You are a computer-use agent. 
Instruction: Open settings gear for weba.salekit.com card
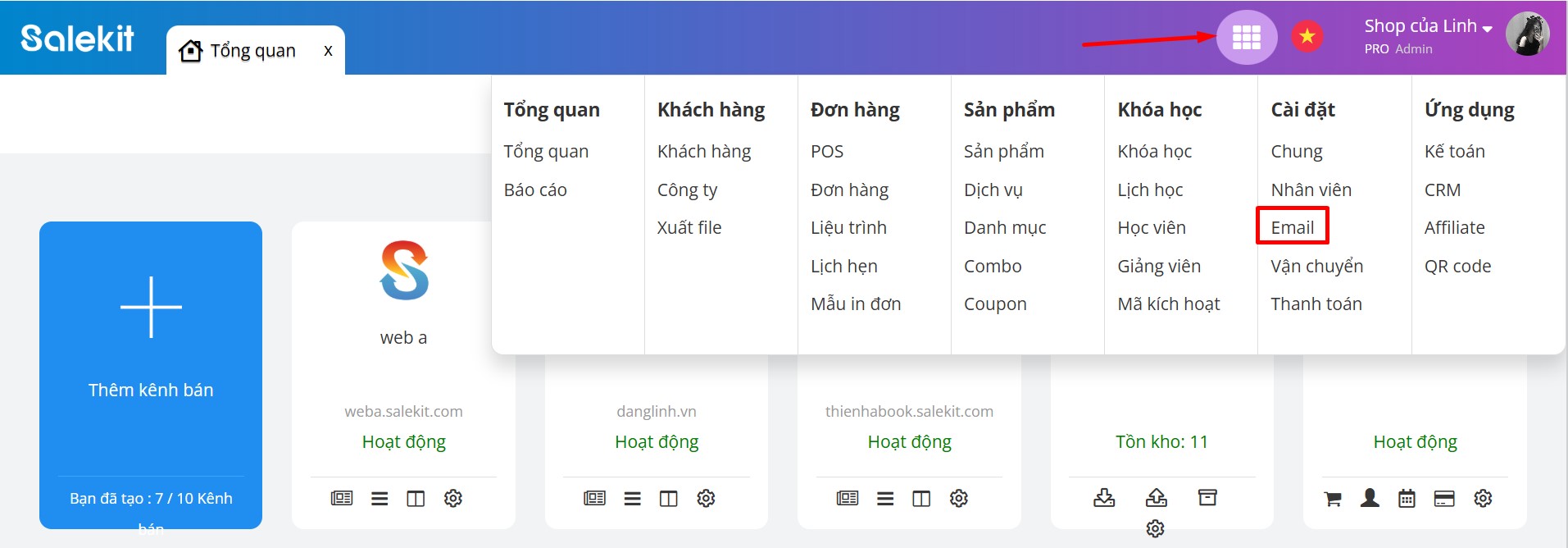pyautogui.click(x=453, y=498)
